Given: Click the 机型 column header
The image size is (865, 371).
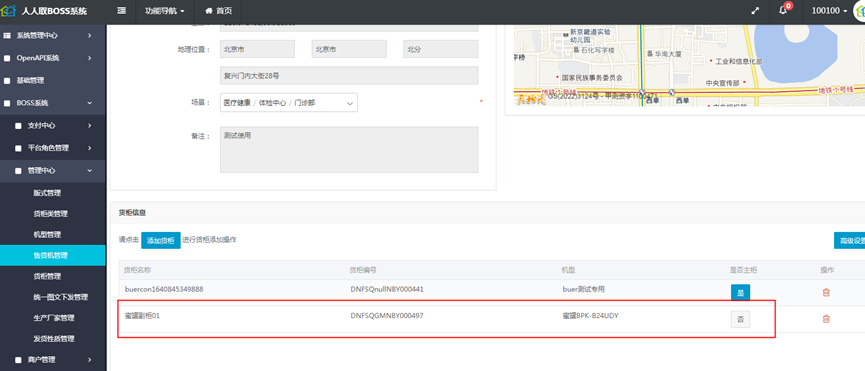Looking at the screenshot, I should point(569,270).
